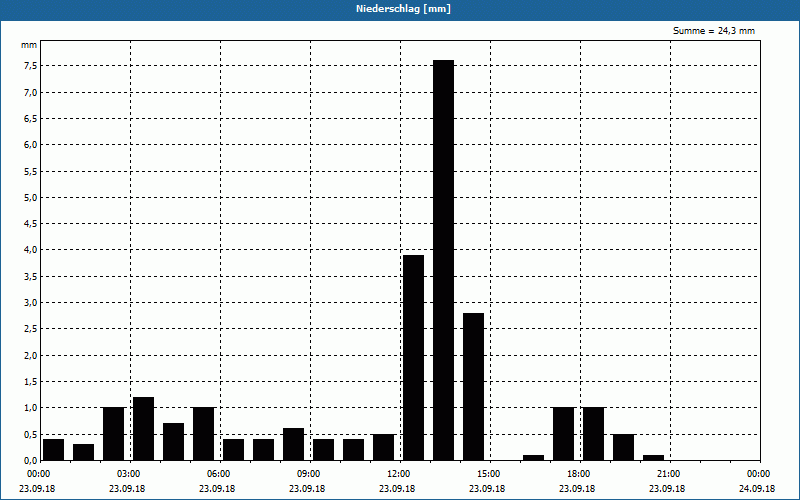
Task: Click the 09:00 time label
Action: (x=310, y=474)
